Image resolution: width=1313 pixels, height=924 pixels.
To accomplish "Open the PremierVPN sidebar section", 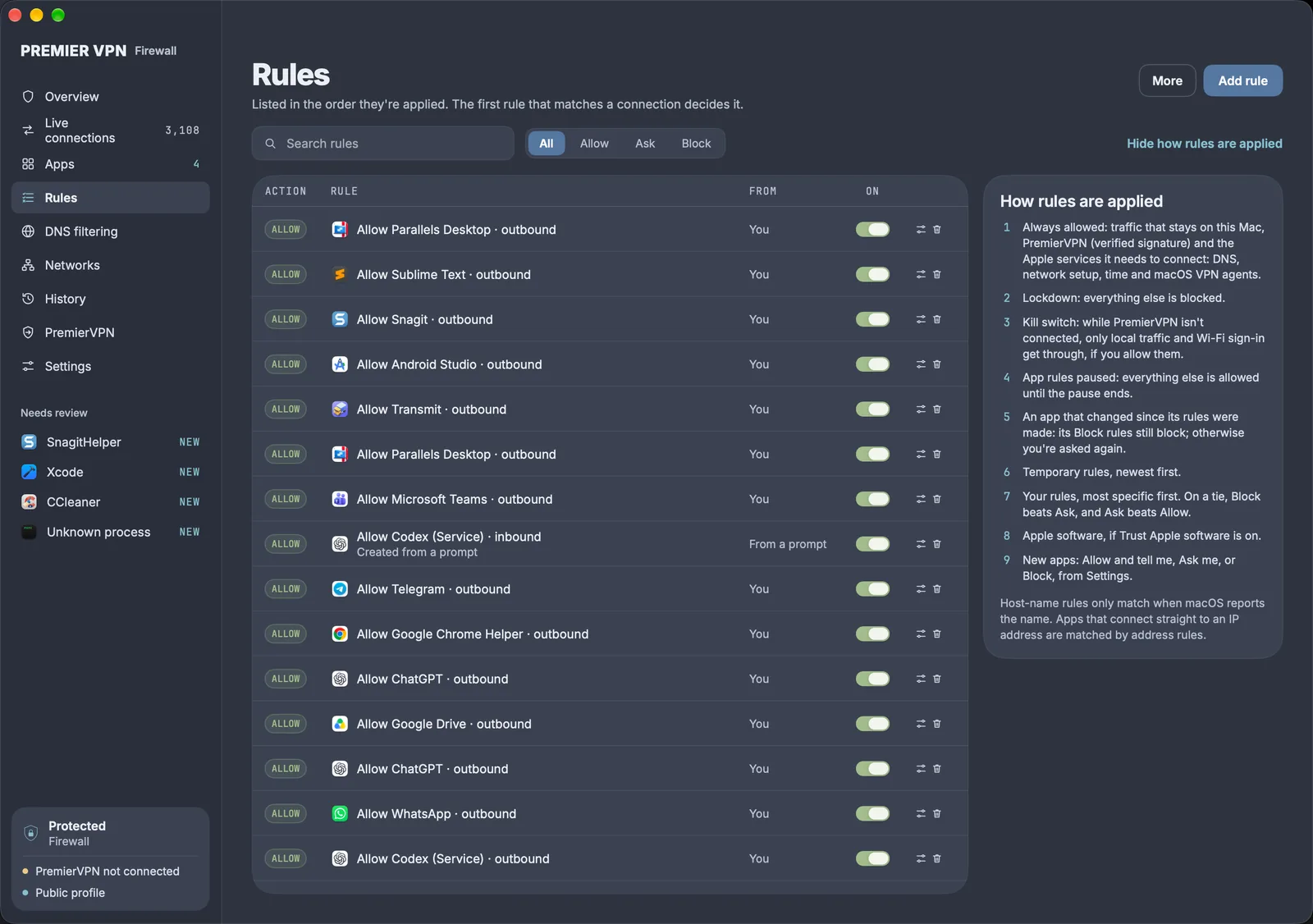I will click(x=111, y=332).
